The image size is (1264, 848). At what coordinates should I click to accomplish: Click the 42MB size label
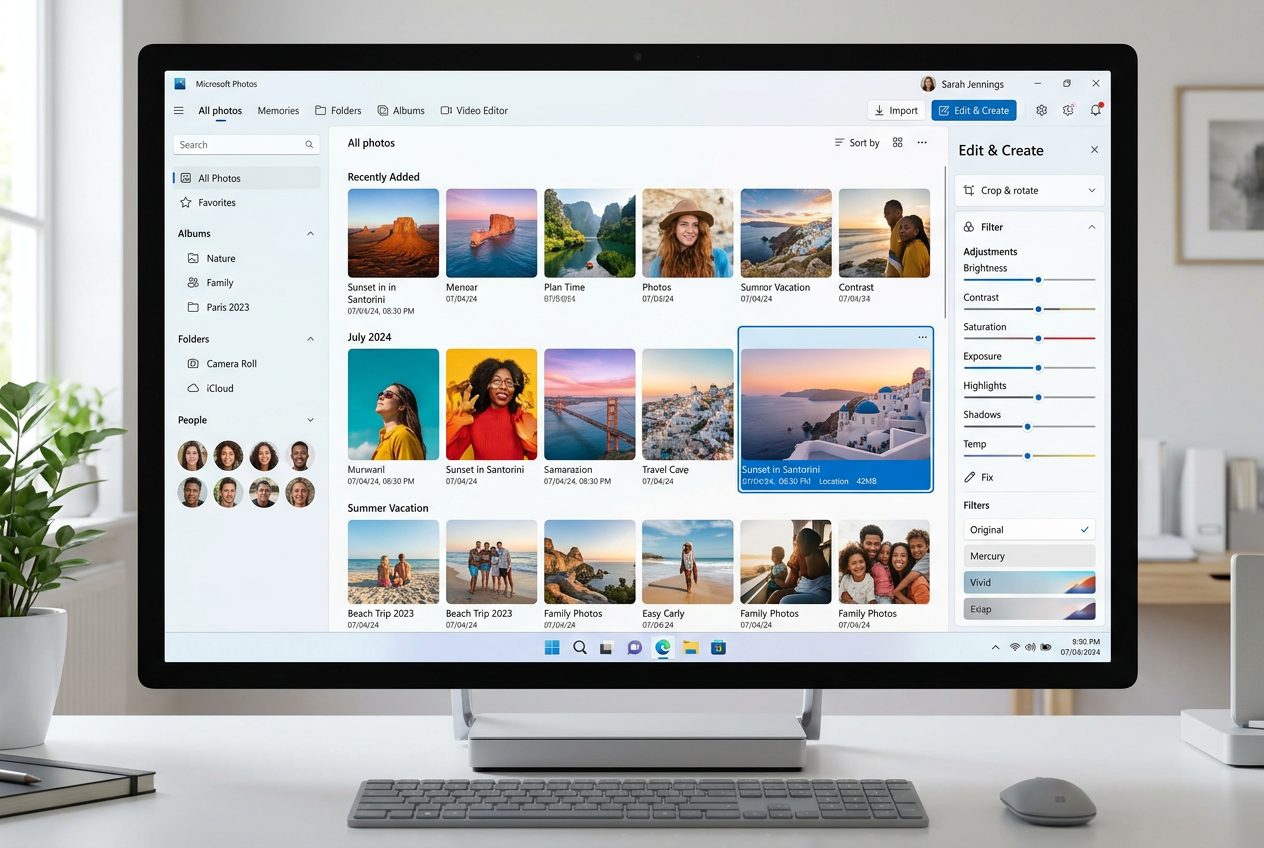point(866,482)
